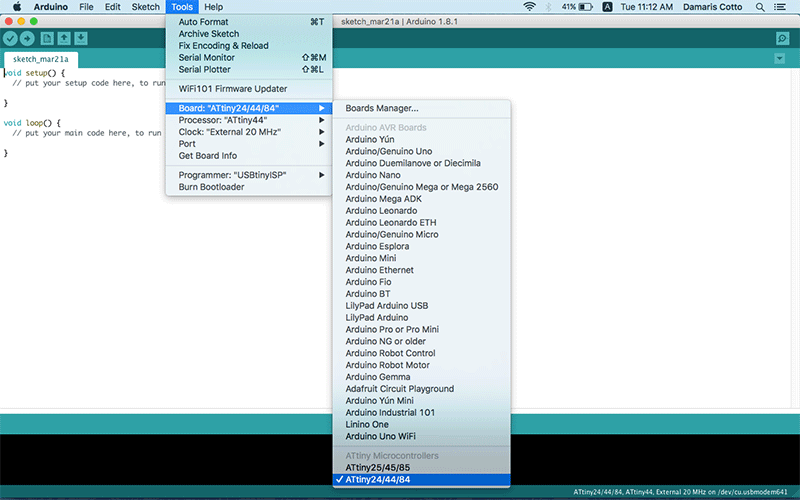Viewport: 800px width, 500px height.
Task: Select Arduino Mini board
Action: (421, 258)
